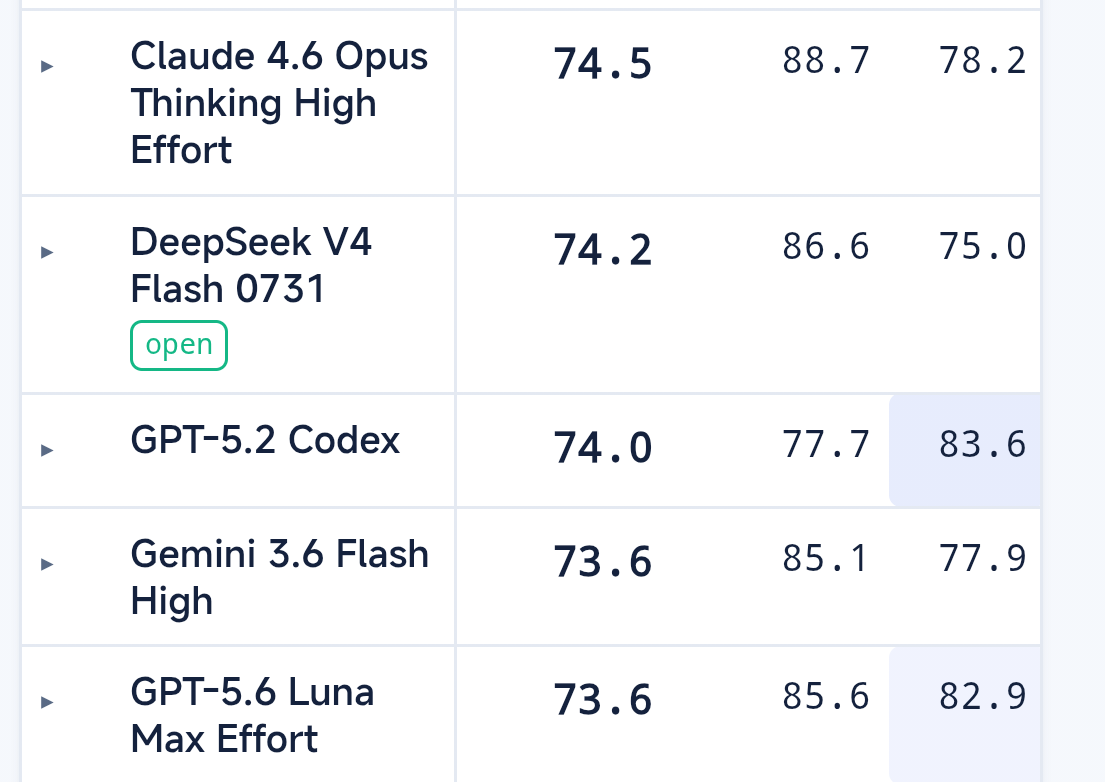Select the DeepSeek V4 Flash 0731 model name
This screenshot has width=1105, height=782.
click(251, 266)
